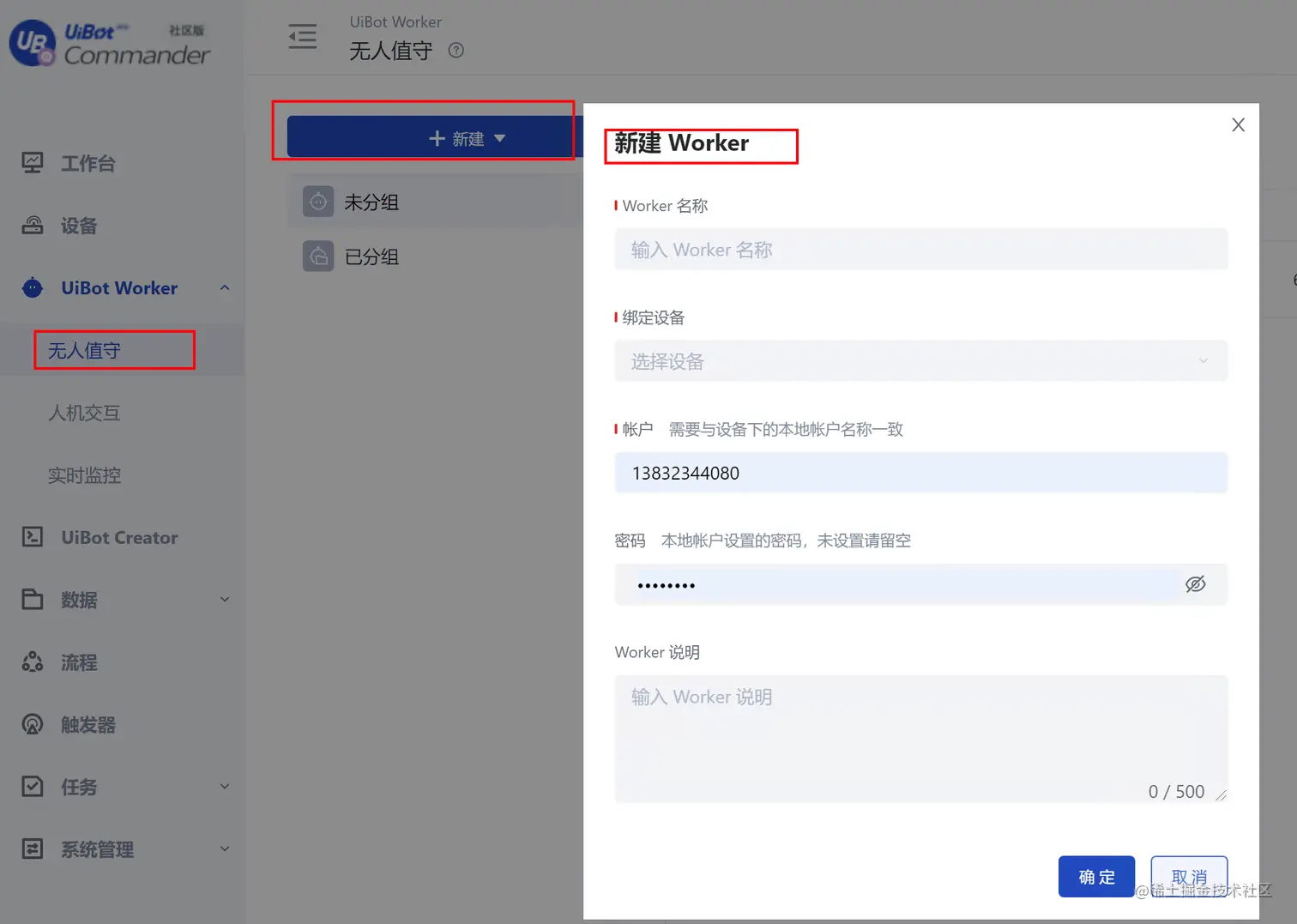The height and width of the screenshot is (924, 1297).
Task: Click the 流程 flow icon
Action: [33, 661]
